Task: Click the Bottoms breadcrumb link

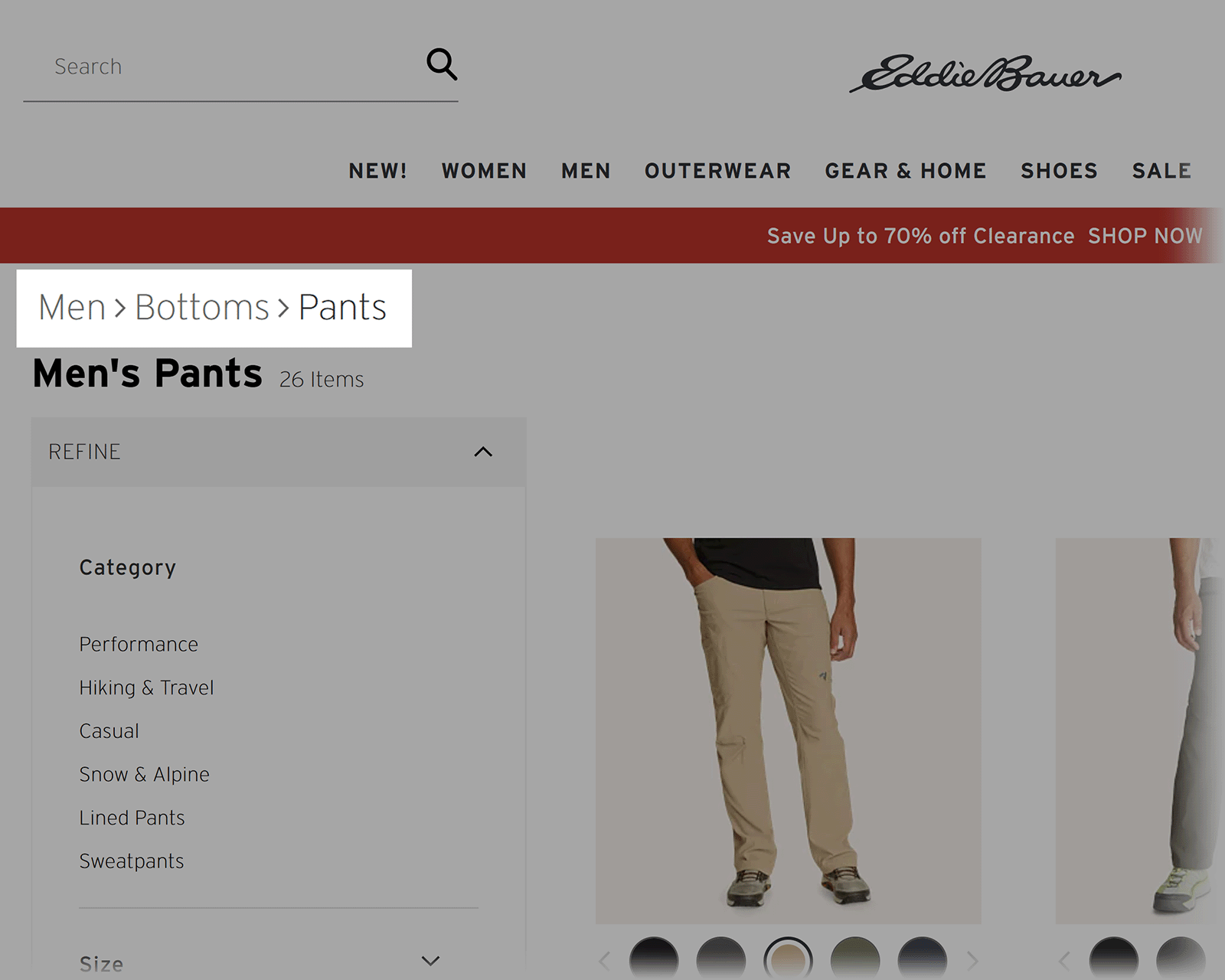Action: 201,307
